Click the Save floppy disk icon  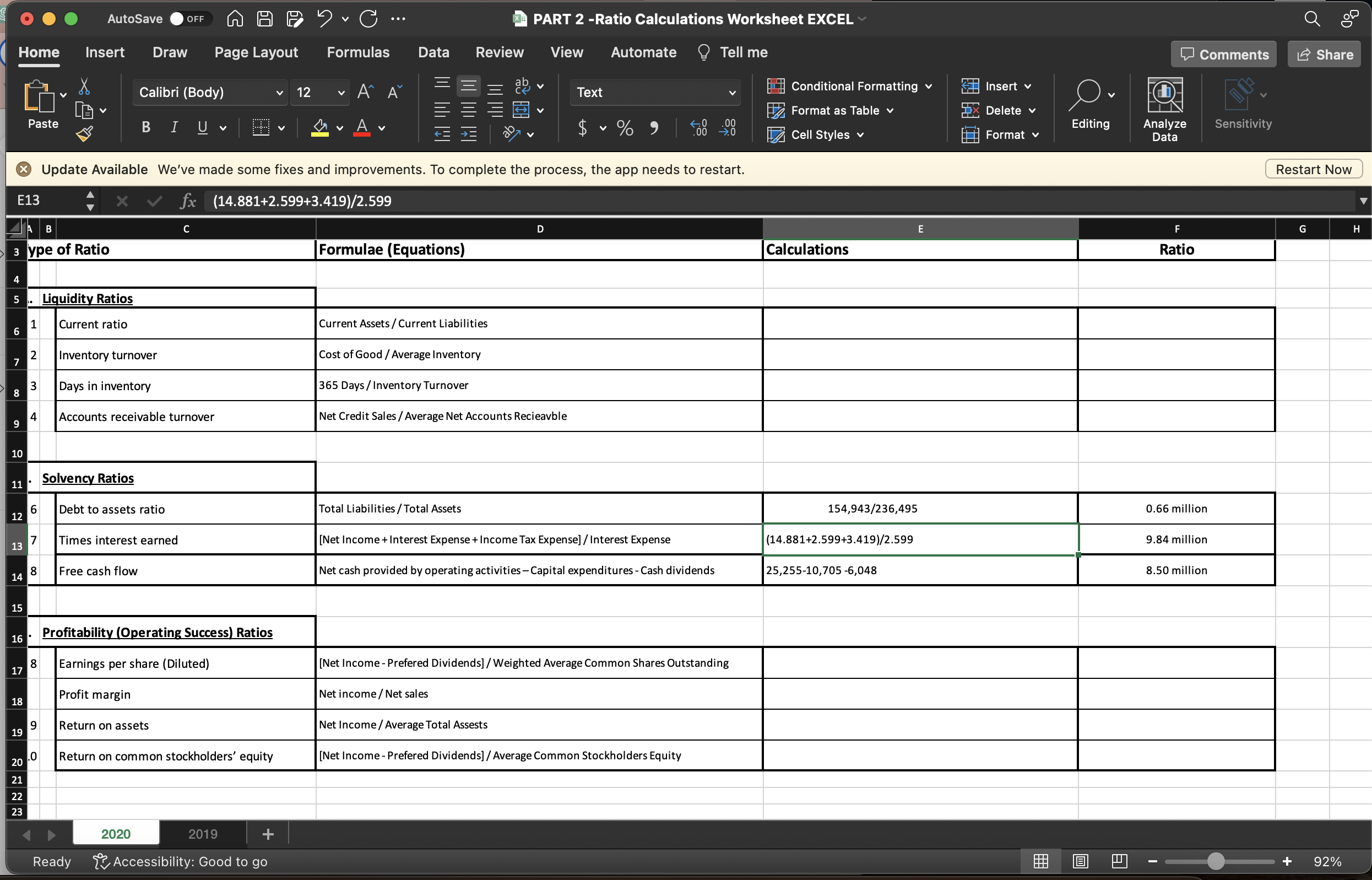pyautogui.click(x=264, y=19)
